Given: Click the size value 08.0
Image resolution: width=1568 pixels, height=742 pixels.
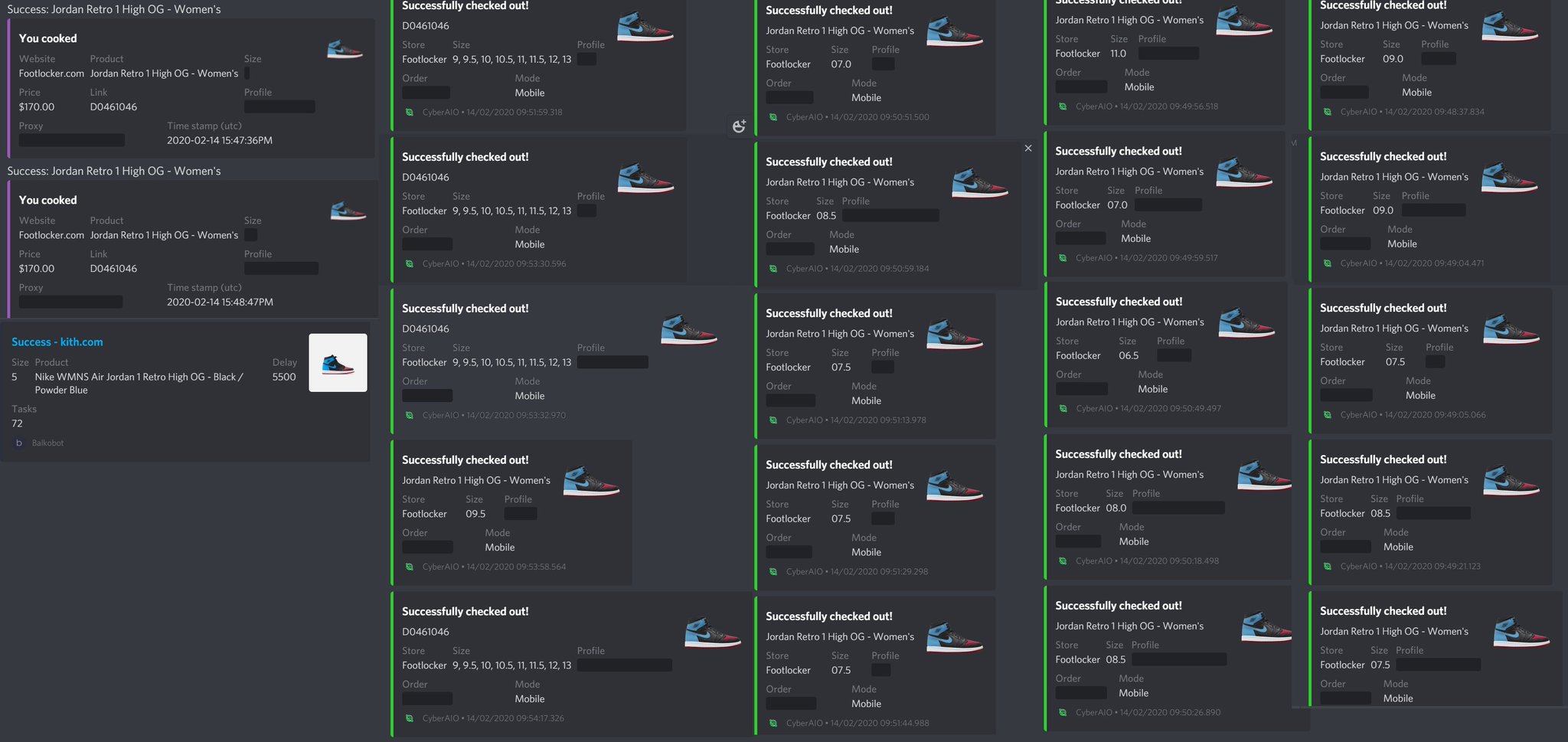Looking at the screenshot, I should tap(1116, 508).
